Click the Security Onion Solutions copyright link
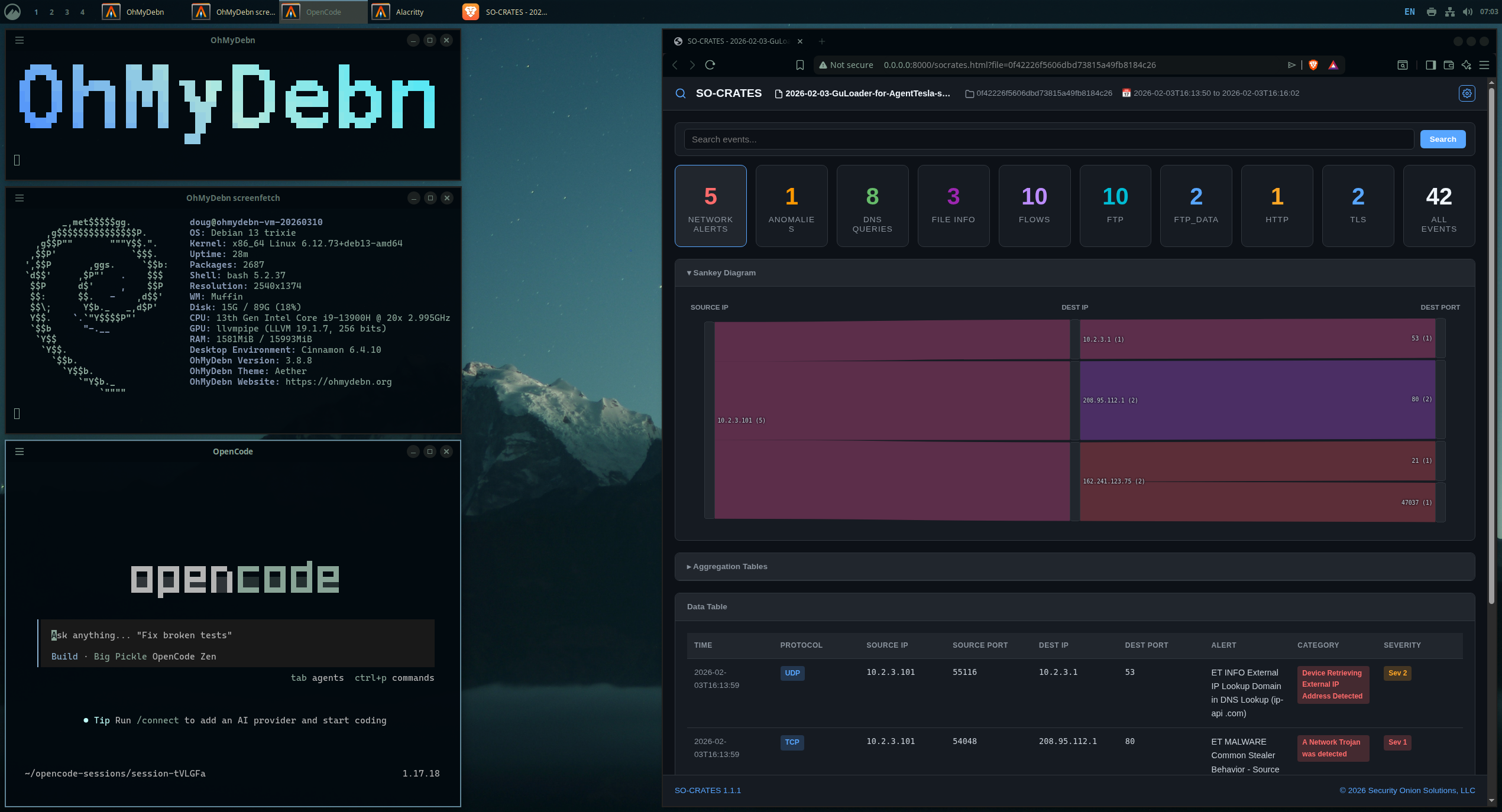This screenshot has width=1502, height=812. coord(1407,791)
